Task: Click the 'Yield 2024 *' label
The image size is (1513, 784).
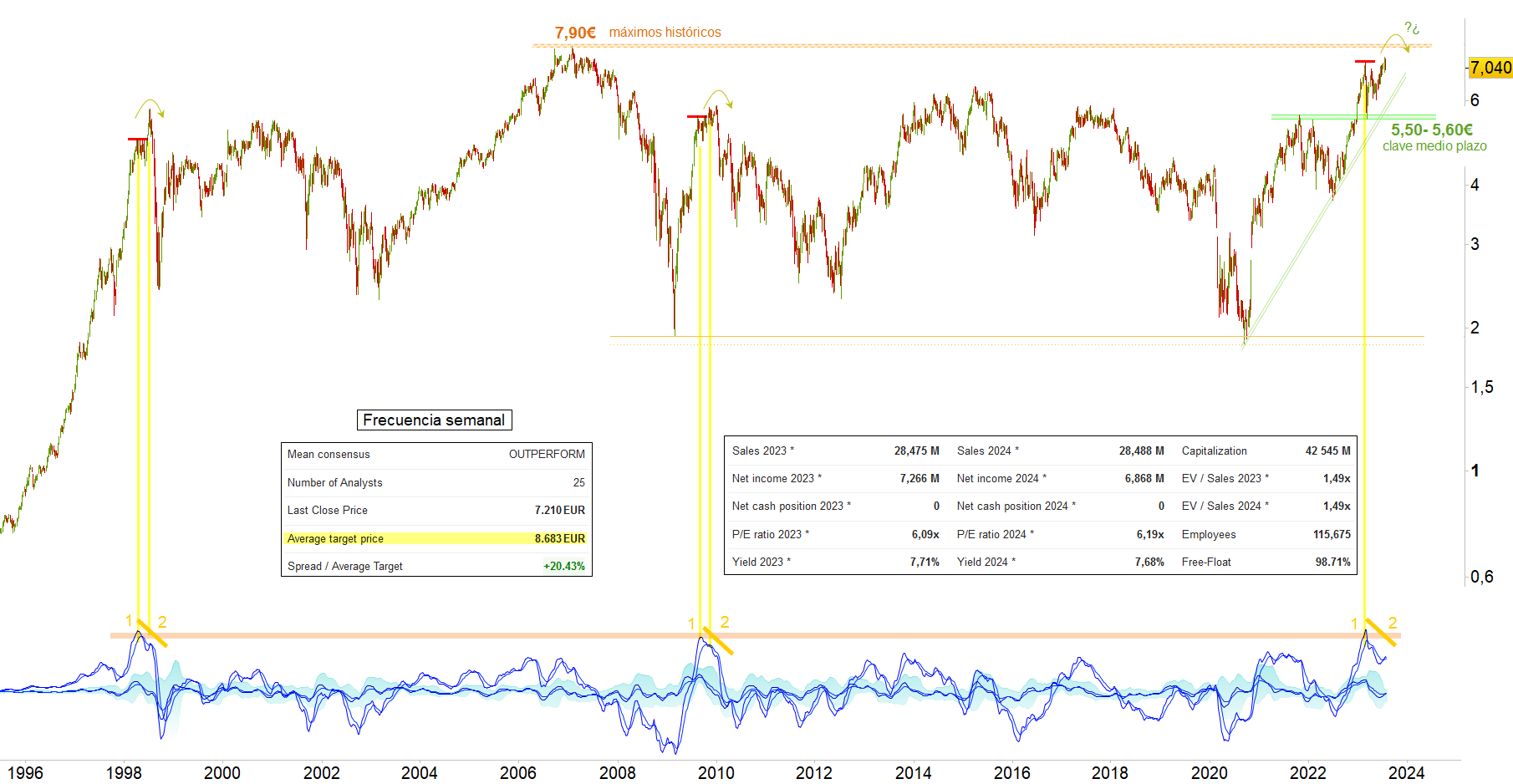Action: (x=986, y=563)
